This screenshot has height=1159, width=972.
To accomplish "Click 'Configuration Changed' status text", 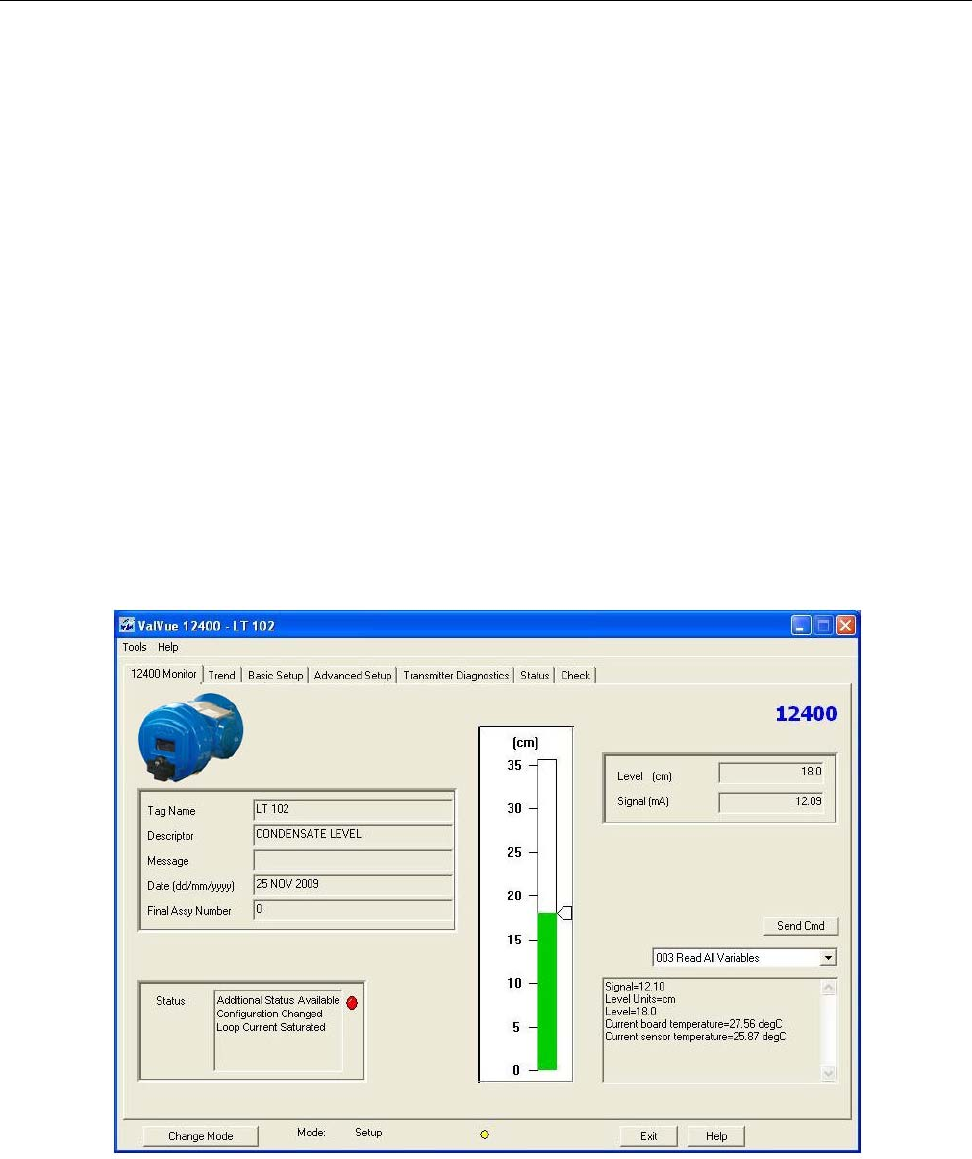I will 269,1013.
